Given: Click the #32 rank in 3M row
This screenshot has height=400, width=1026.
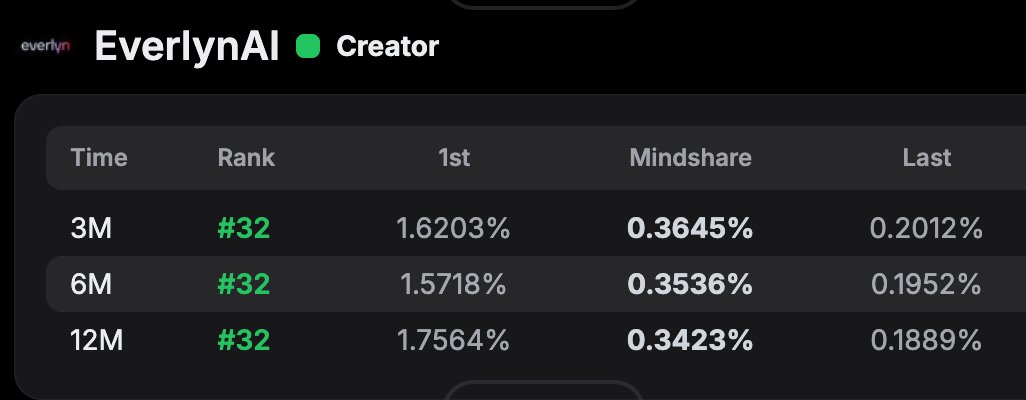Looking at the screenshot, I should point(244,228).
